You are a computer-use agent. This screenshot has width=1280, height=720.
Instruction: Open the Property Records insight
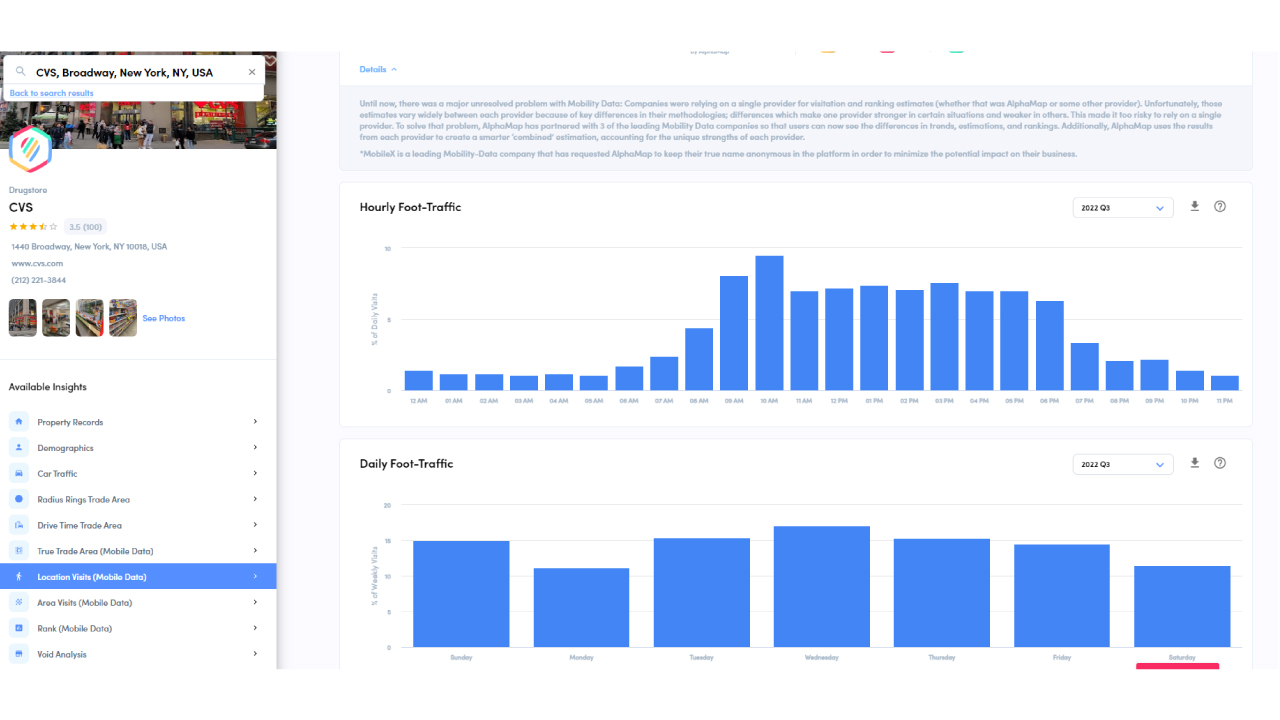(x=138, y=422)
